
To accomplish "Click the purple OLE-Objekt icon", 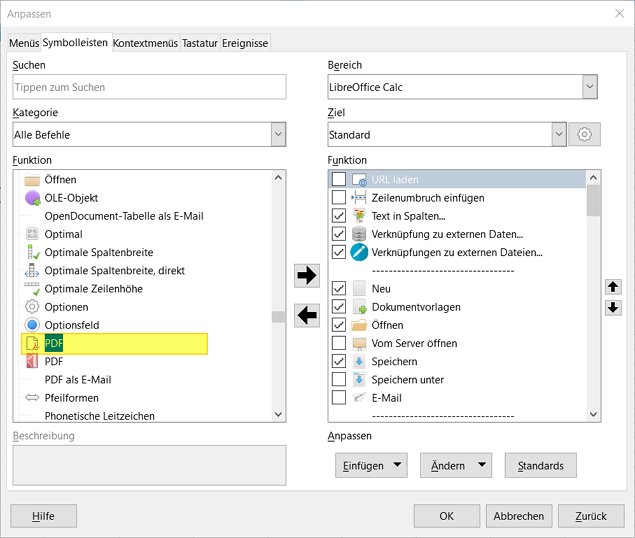I will [x=32, y=198].
